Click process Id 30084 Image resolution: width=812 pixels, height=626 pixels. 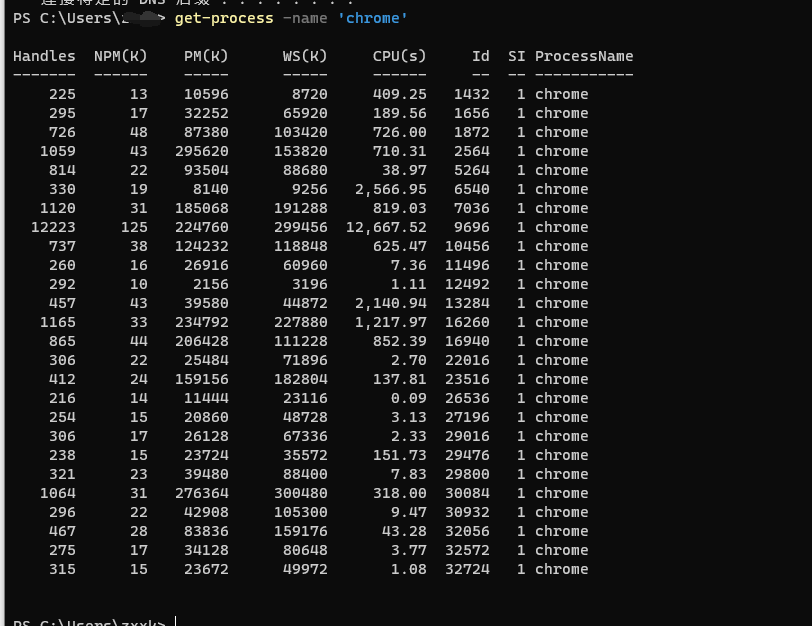click(467, 493)
